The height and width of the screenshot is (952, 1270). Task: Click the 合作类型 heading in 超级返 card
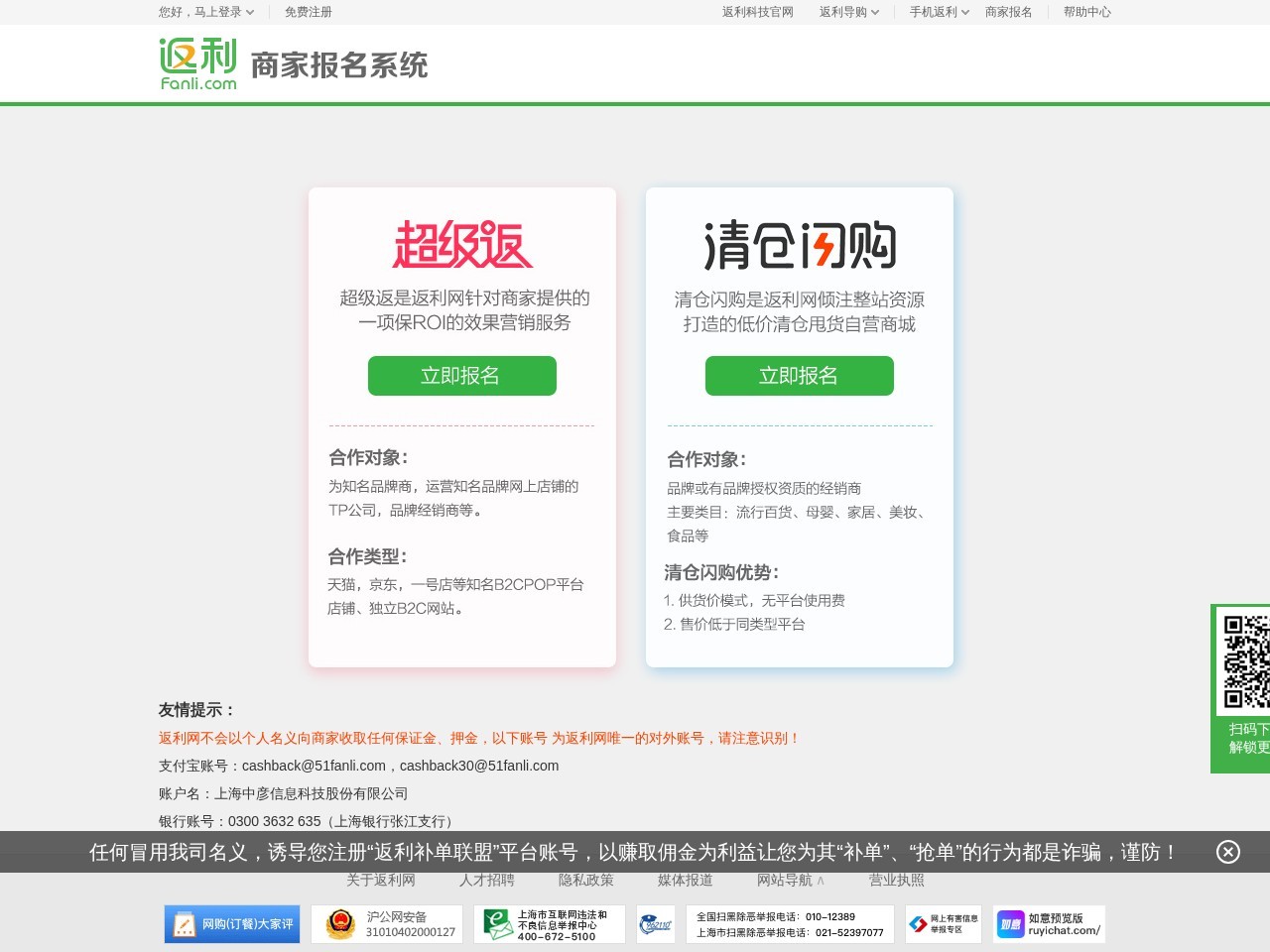click(368, 556)
